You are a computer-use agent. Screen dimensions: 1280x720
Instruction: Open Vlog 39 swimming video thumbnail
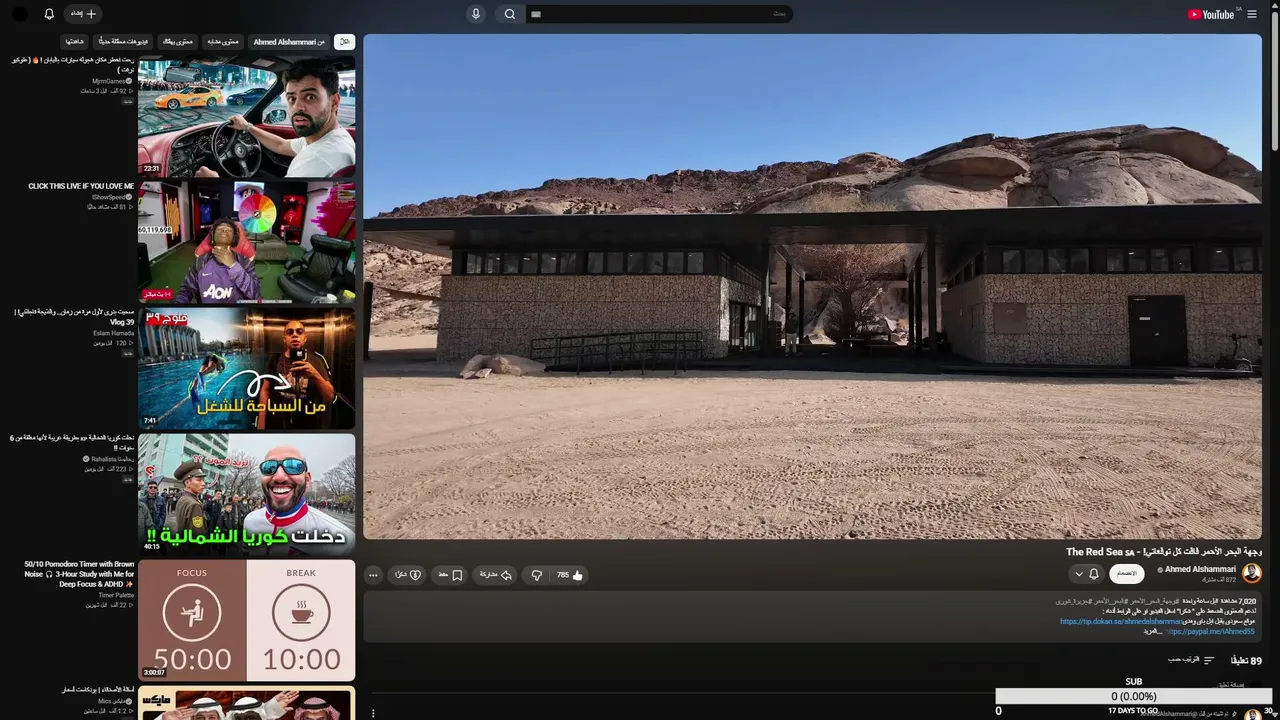(246, 368)
